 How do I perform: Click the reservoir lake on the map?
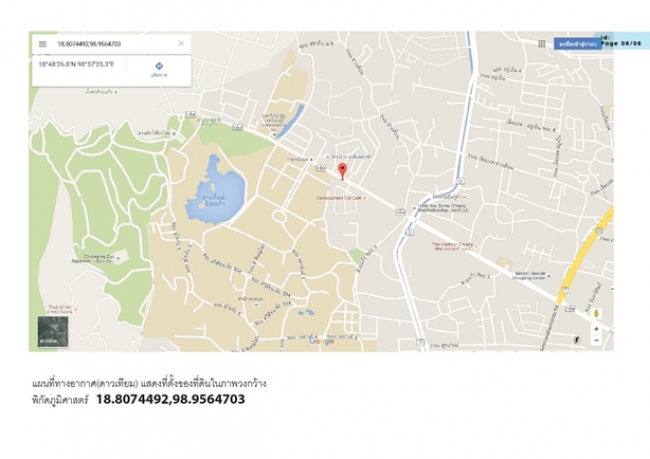pyautogui.click(x=216, y=192)
